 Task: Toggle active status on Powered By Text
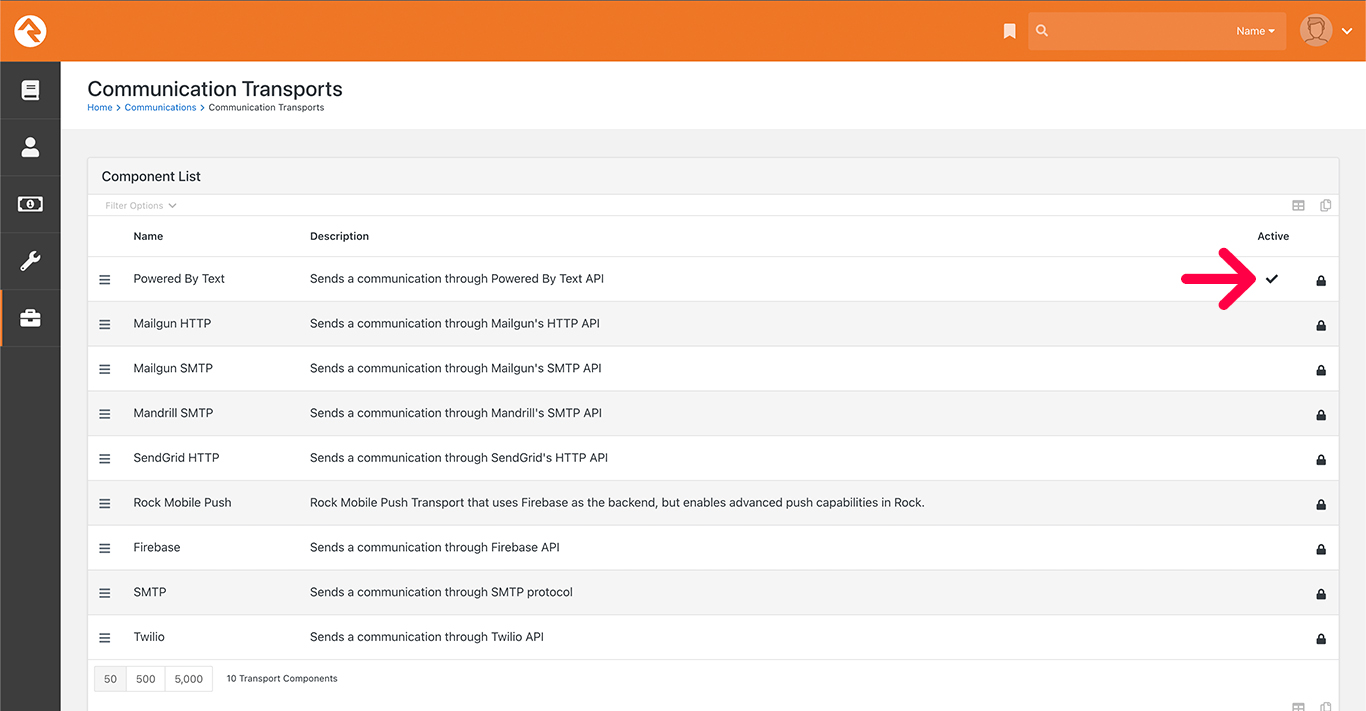click(1272, 279)
